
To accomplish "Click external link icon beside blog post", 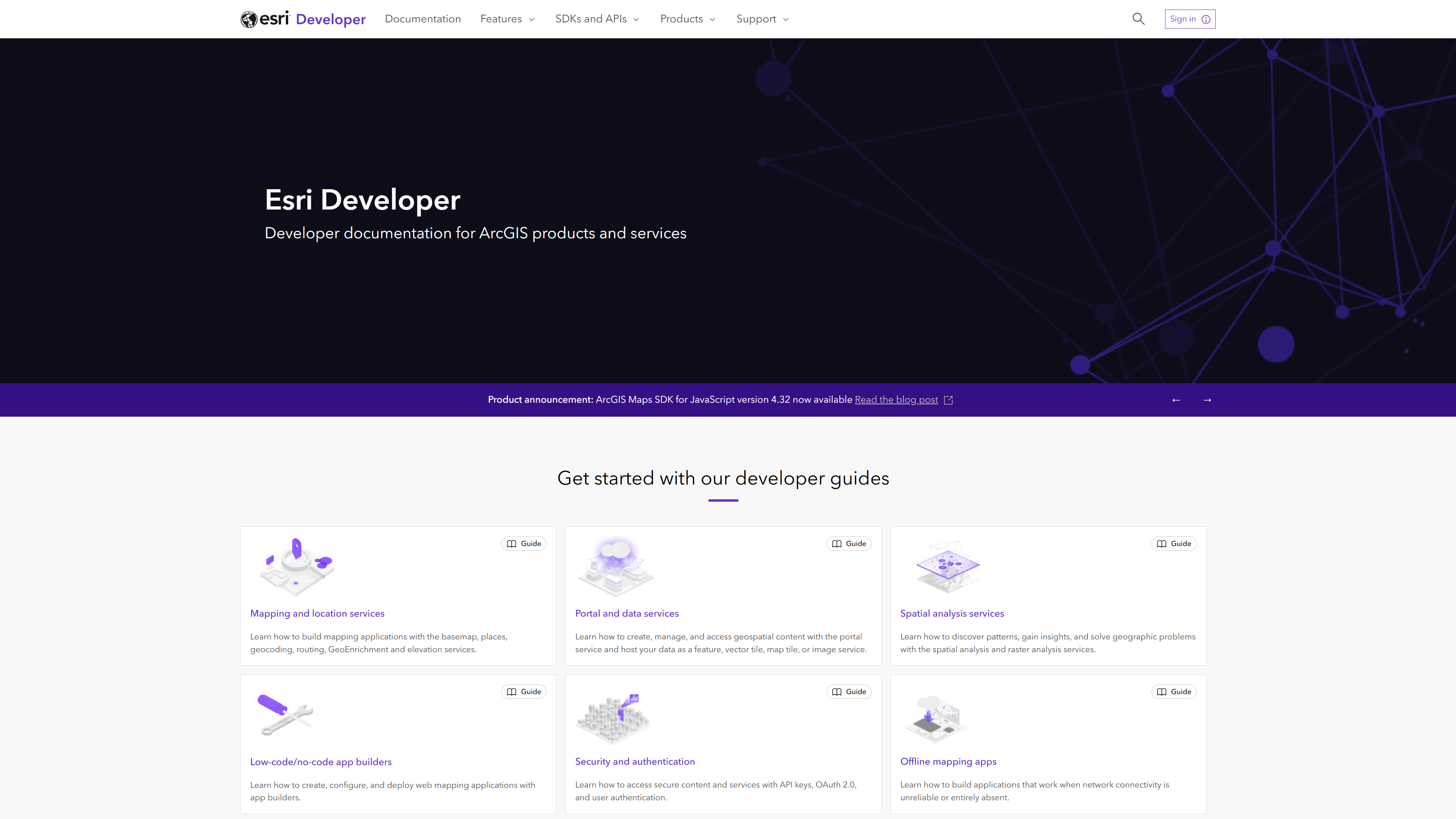I will click(x=948, y=400).
